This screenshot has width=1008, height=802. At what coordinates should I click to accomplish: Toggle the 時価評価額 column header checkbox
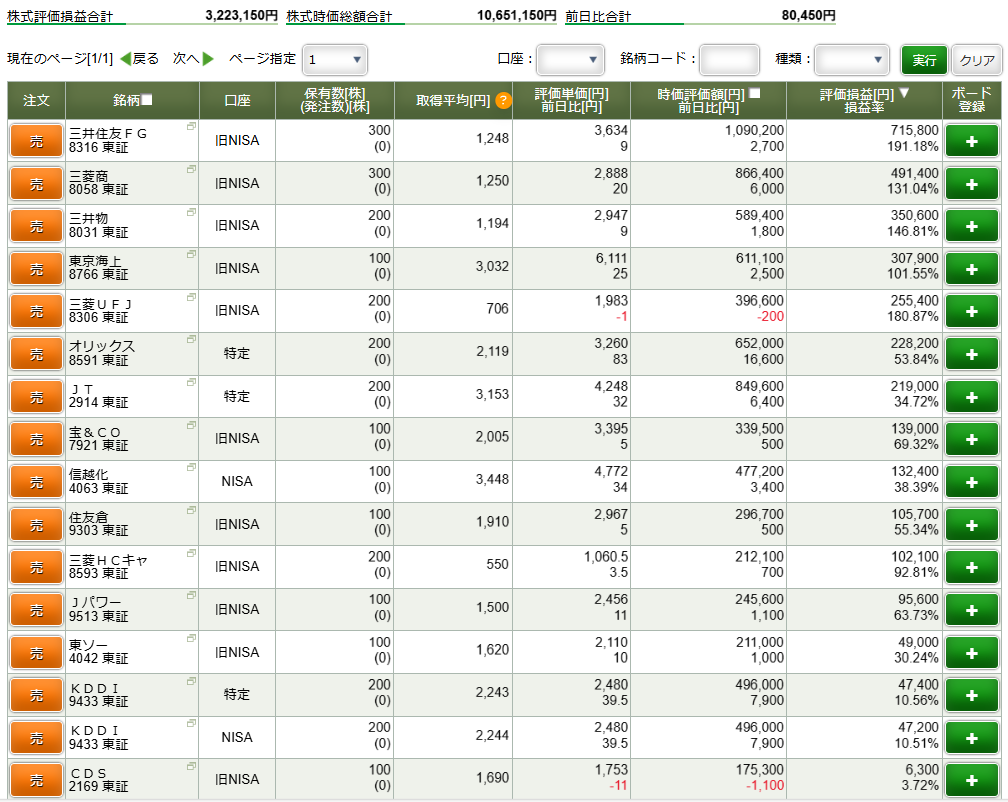click(x=755, y=93)
